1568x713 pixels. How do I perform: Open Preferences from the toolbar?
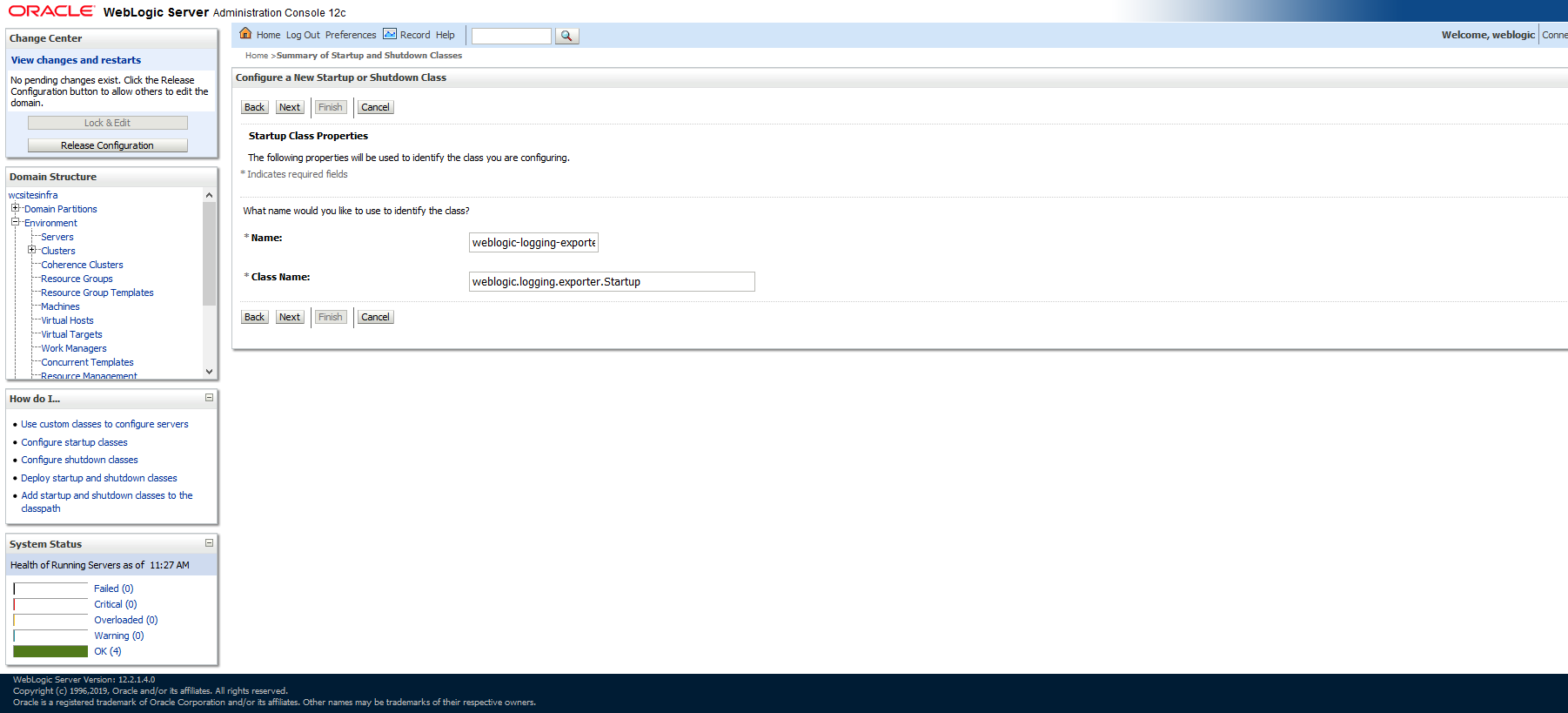[351, 36]
